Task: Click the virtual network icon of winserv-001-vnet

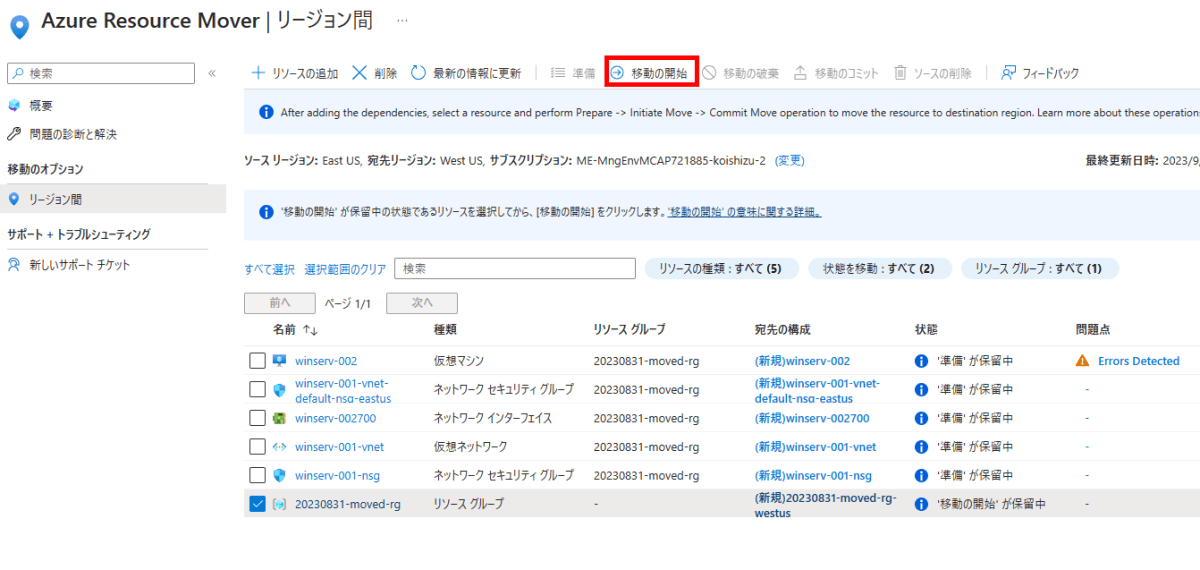Action: tap(280, 447)
